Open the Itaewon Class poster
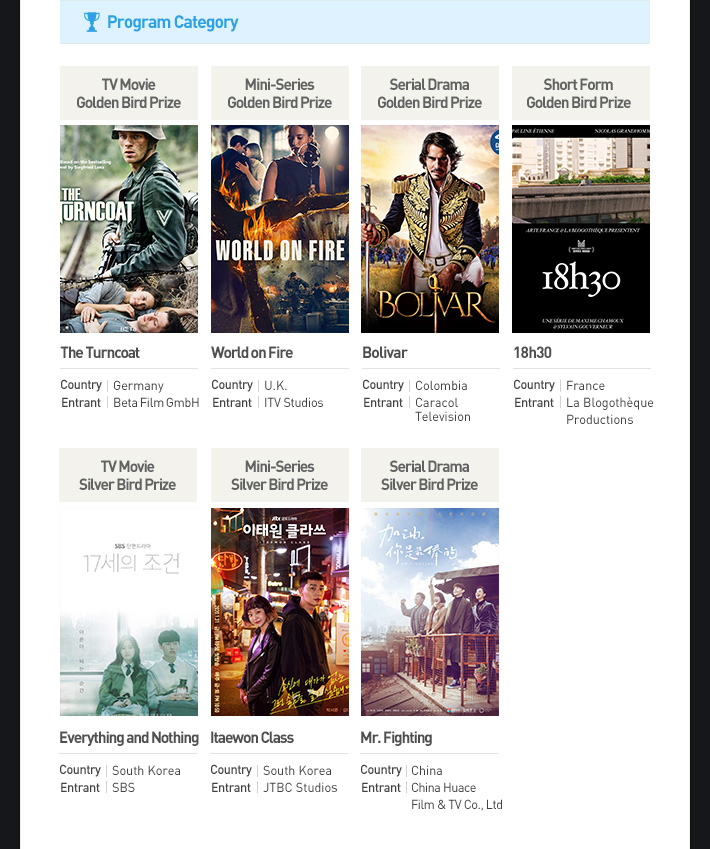Viewport: 710px width, 849px height. tap(279, 612)
